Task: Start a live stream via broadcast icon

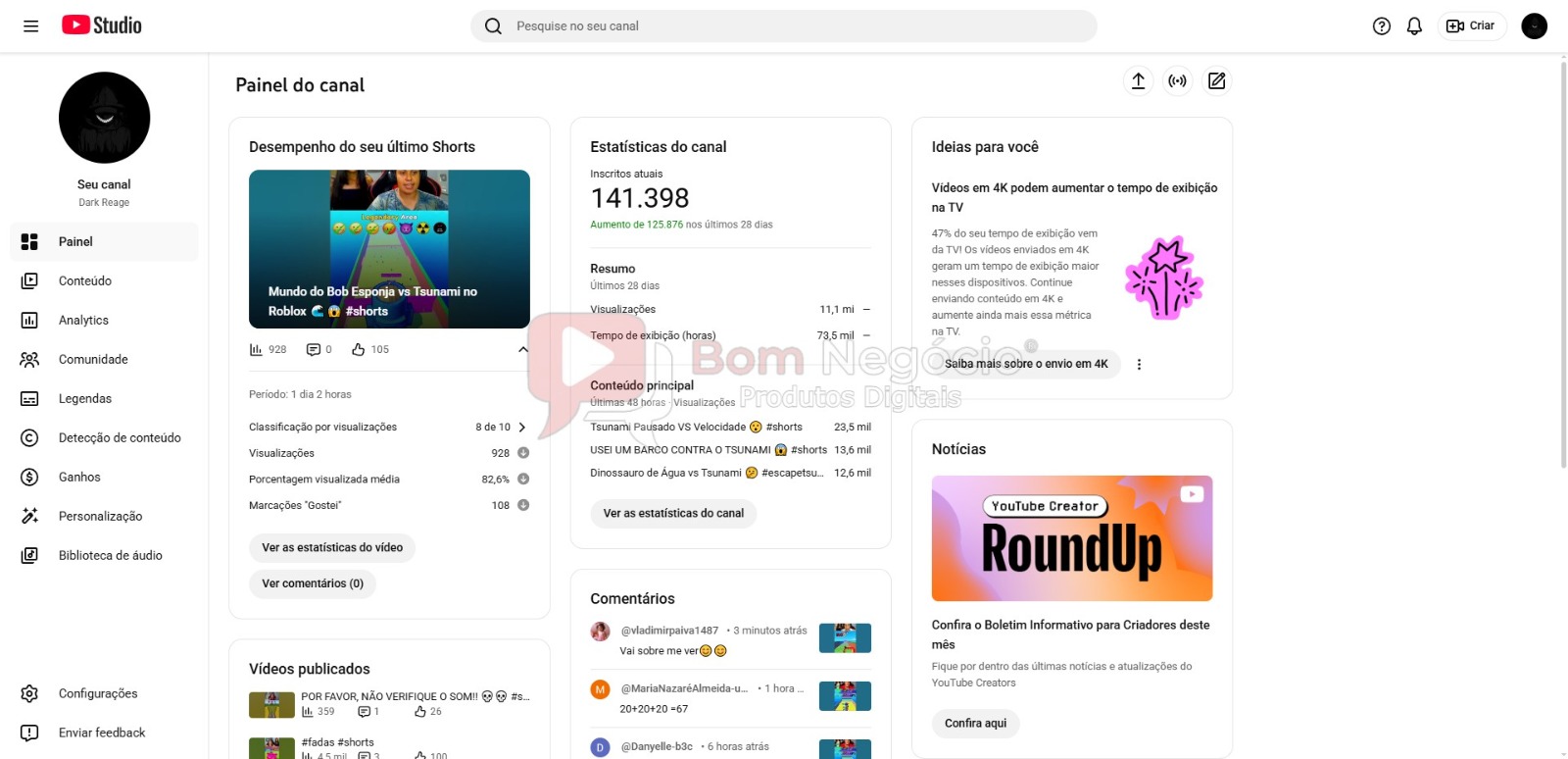Action: click(x=1177, y=81)
